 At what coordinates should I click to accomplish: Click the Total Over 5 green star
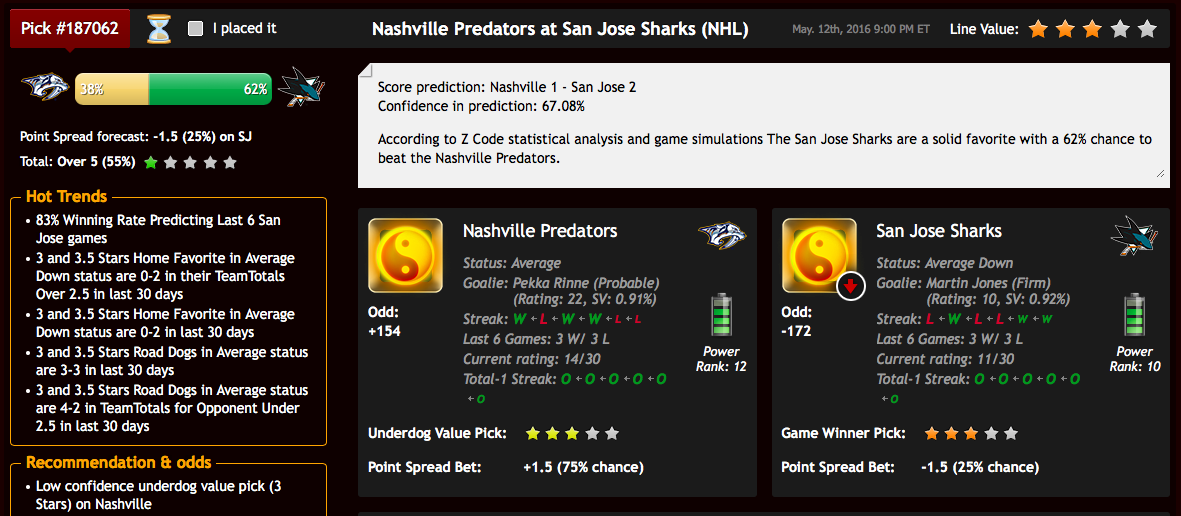tap(151, 162)
